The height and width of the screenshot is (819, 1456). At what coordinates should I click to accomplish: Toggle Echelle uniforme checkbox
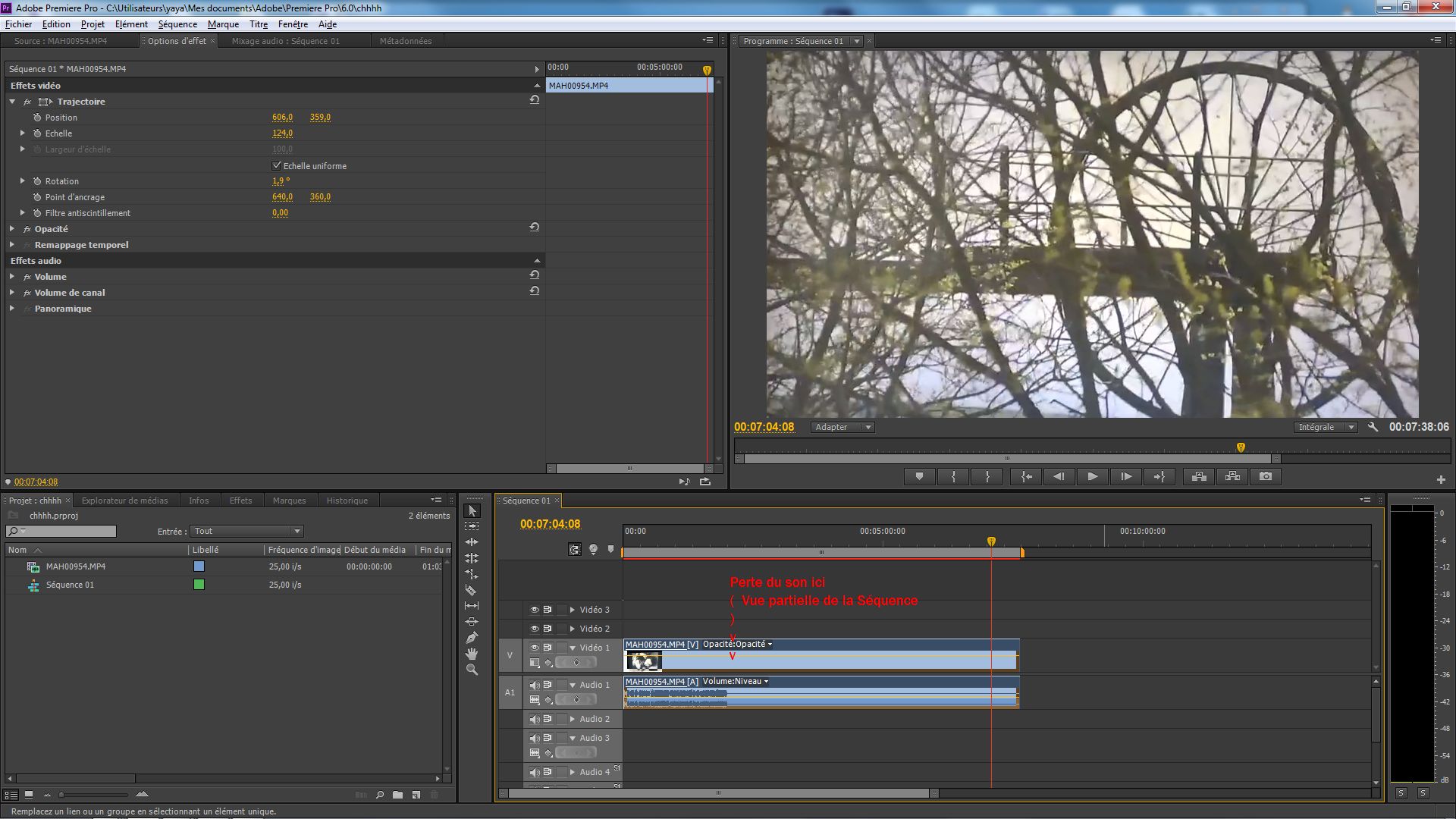pyautogui.click(x=276, y=165)
